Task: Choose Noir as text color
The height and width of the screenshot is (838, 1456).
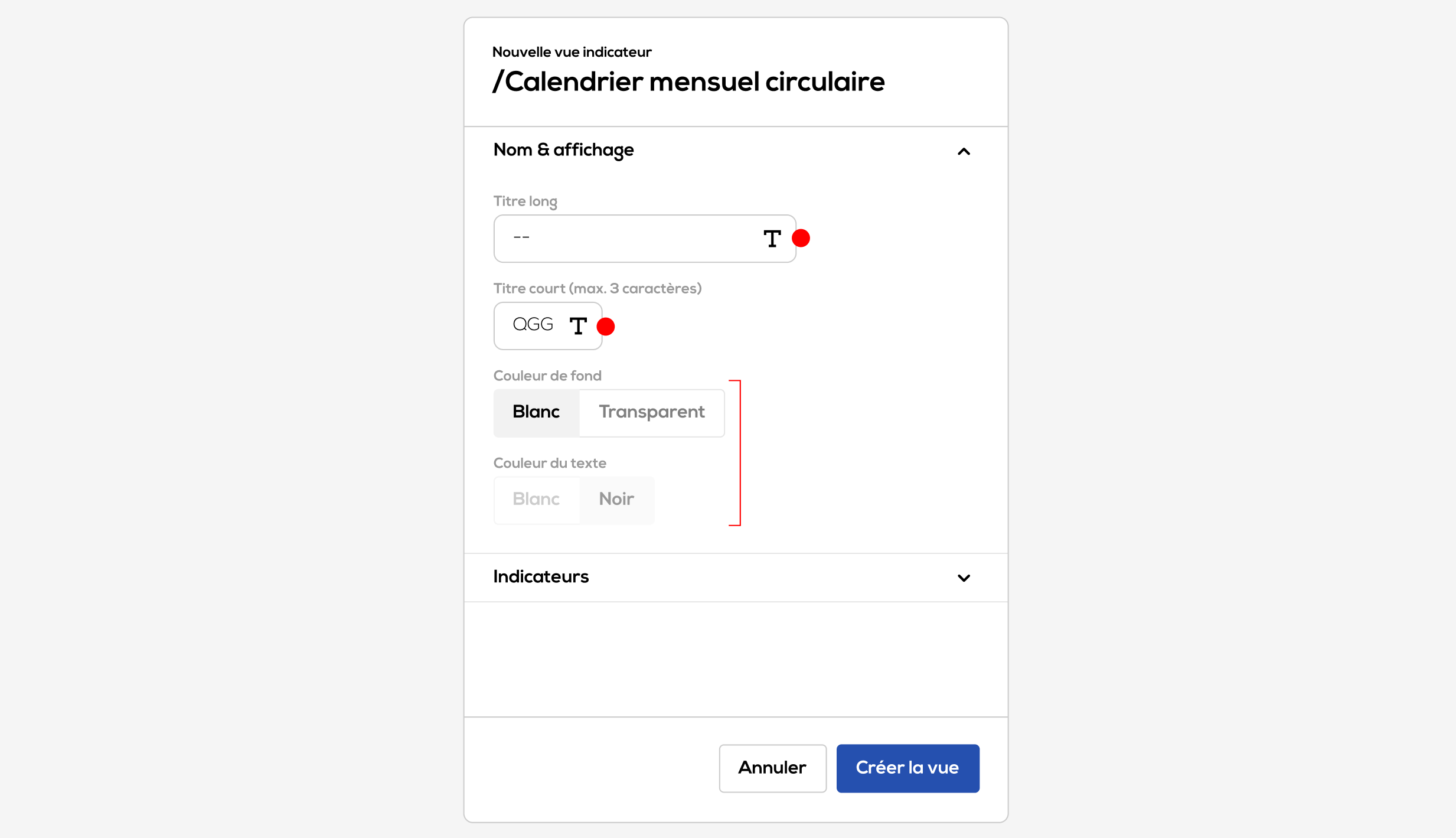Action: [x=616, y=500]
